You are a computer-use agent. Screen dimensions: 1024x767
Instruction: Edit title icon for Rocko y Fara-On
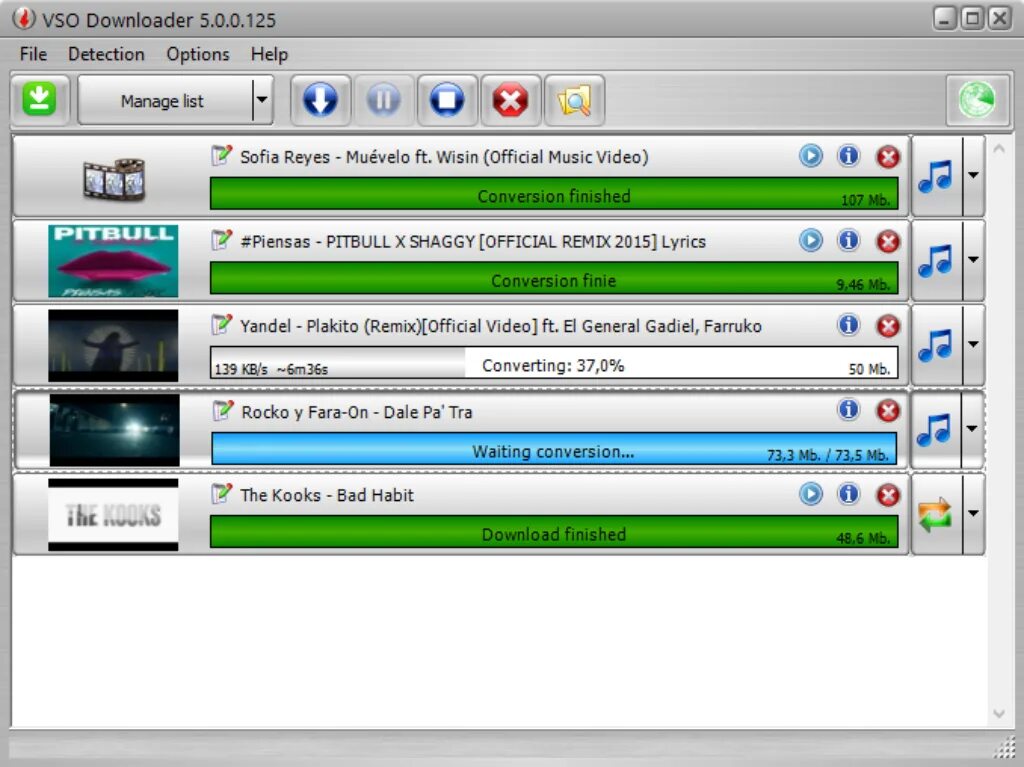point(223,410)
